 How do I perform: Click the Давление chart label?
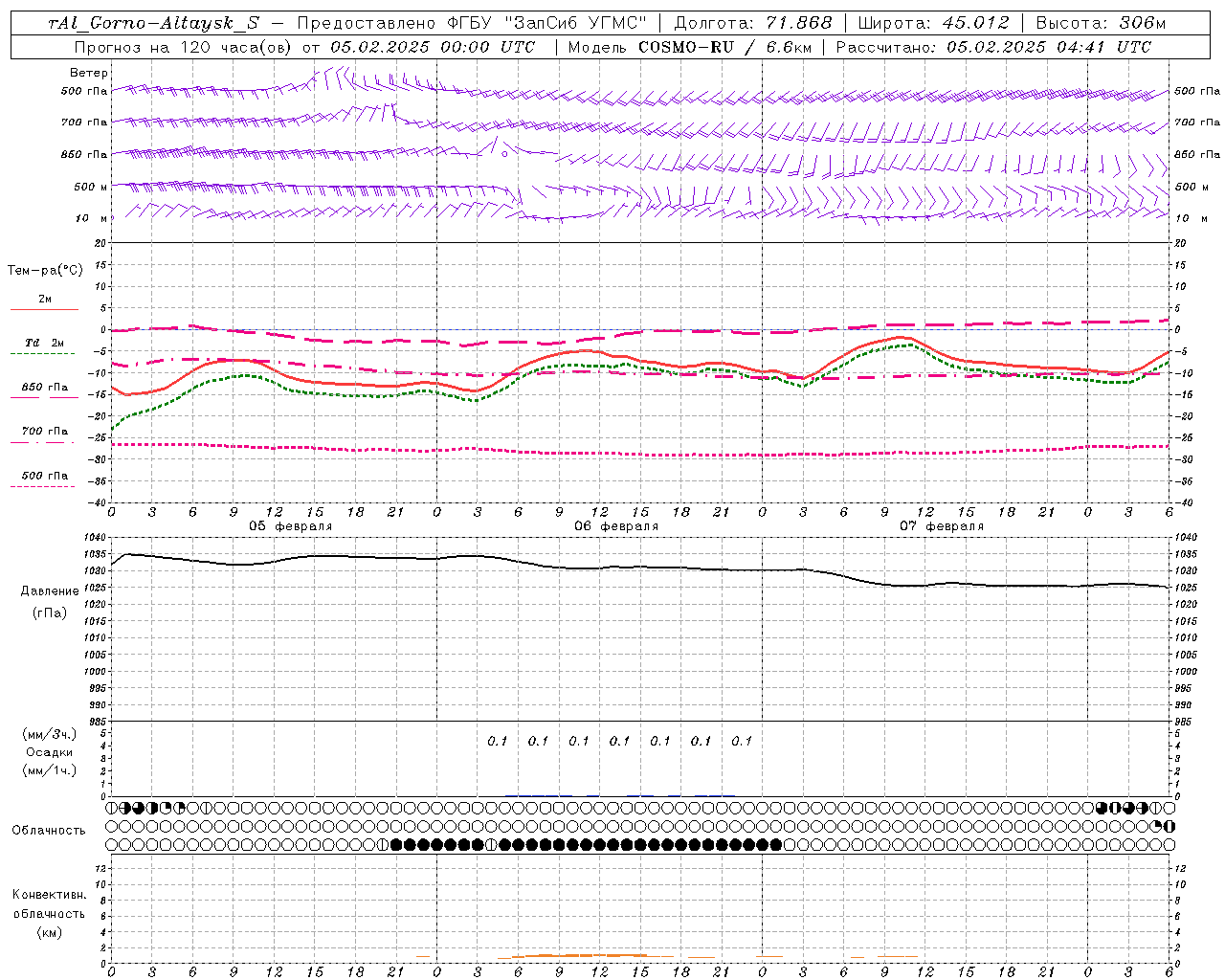pos(50,591)
